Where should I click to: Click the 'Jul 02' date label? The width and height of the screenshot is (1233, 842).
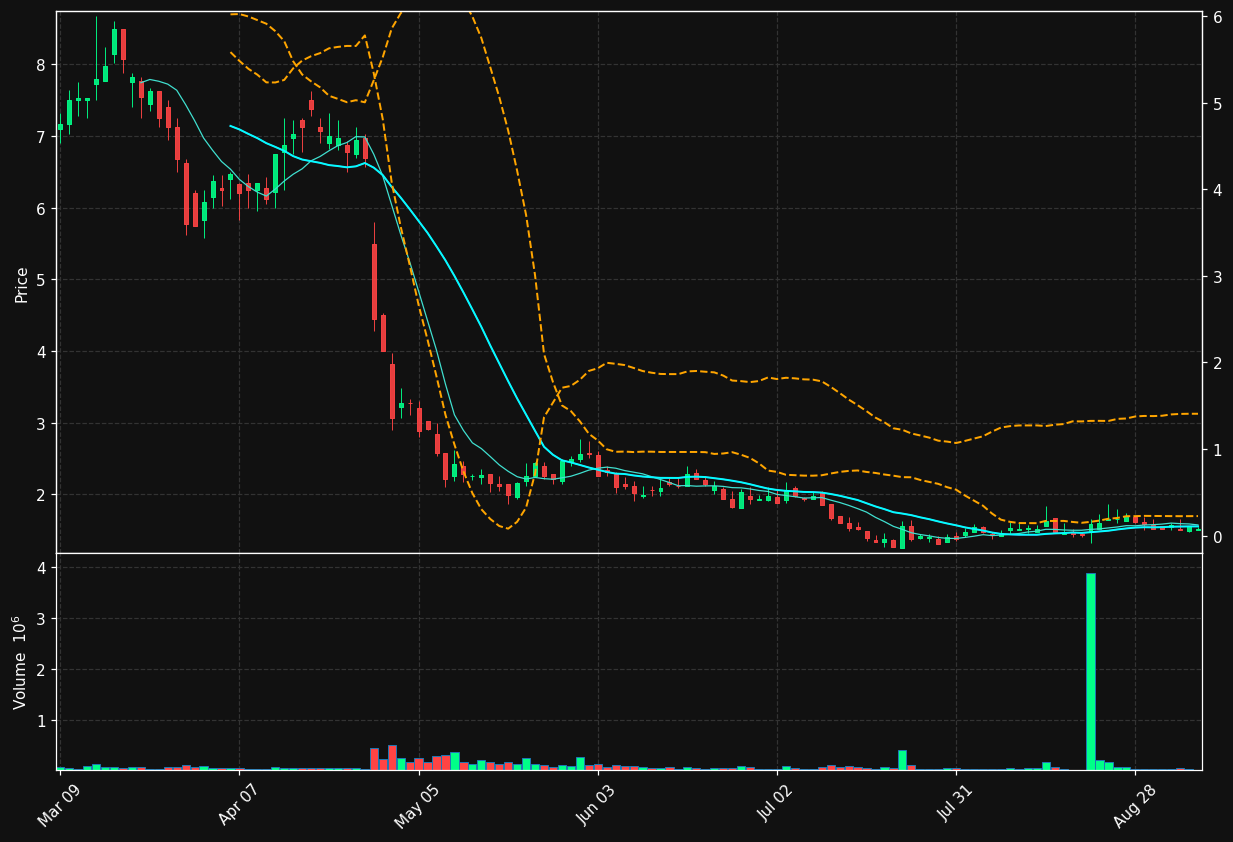775,805
